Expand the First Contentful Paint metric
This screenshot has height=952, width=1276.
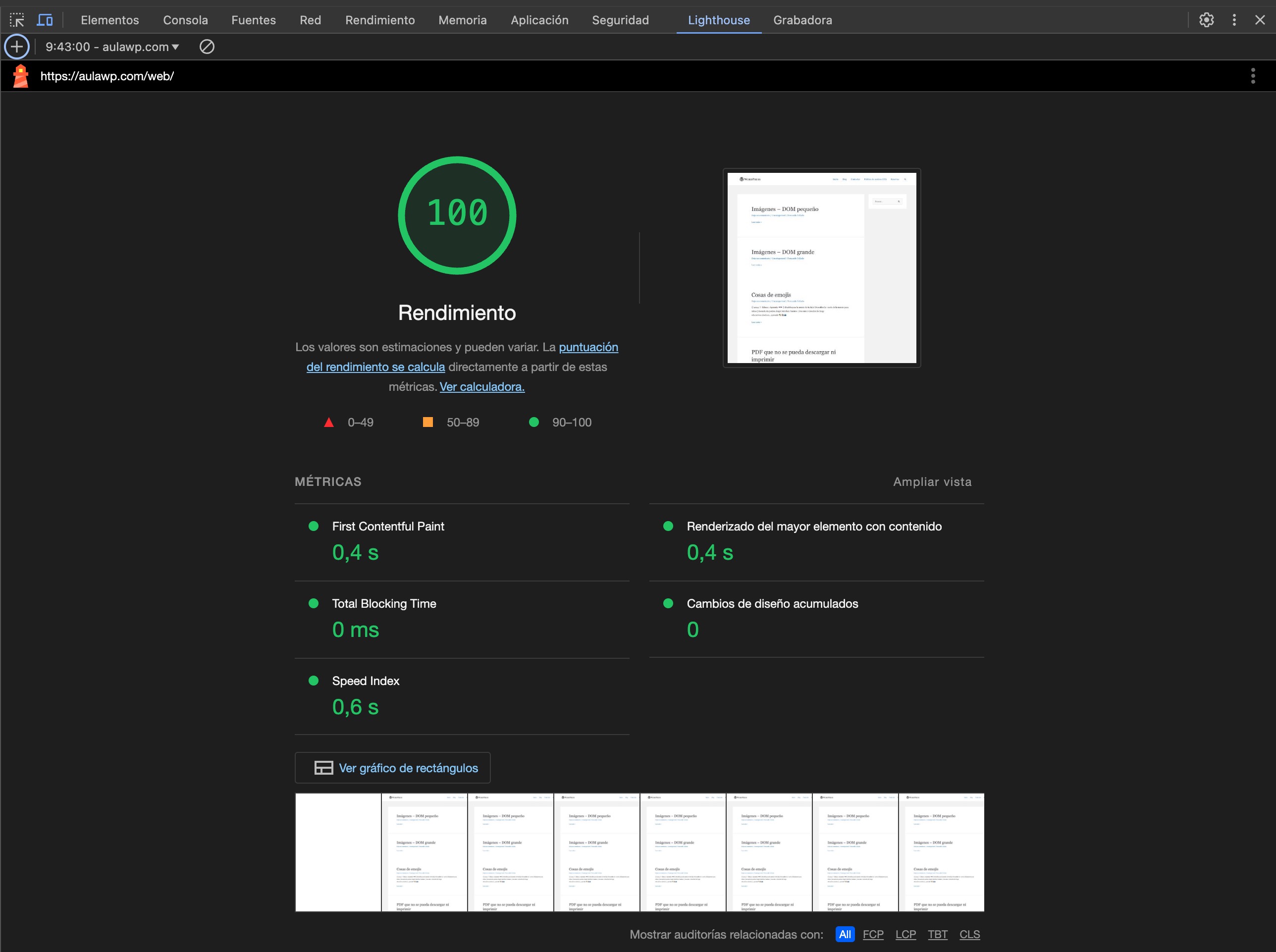pos(388,526)
